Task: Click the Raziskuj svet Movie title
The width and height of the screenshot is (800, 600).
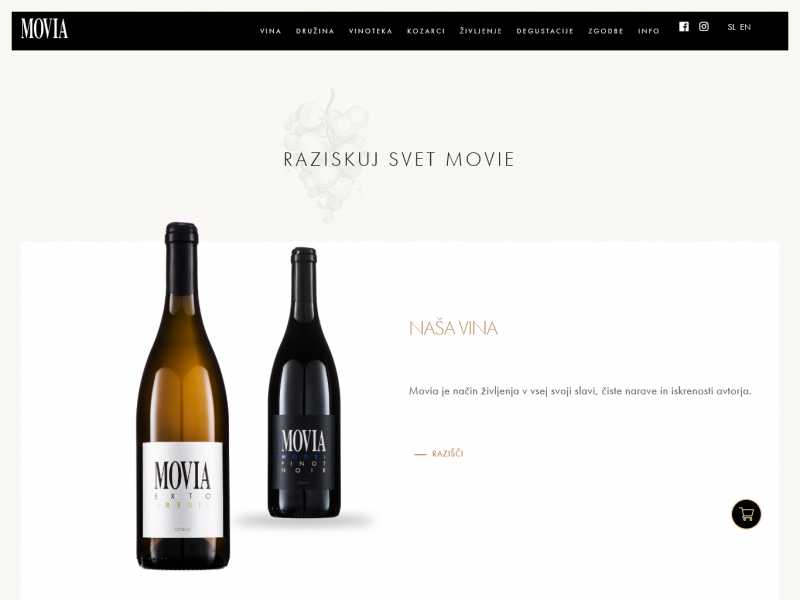Action: click(x=399, y=159)
